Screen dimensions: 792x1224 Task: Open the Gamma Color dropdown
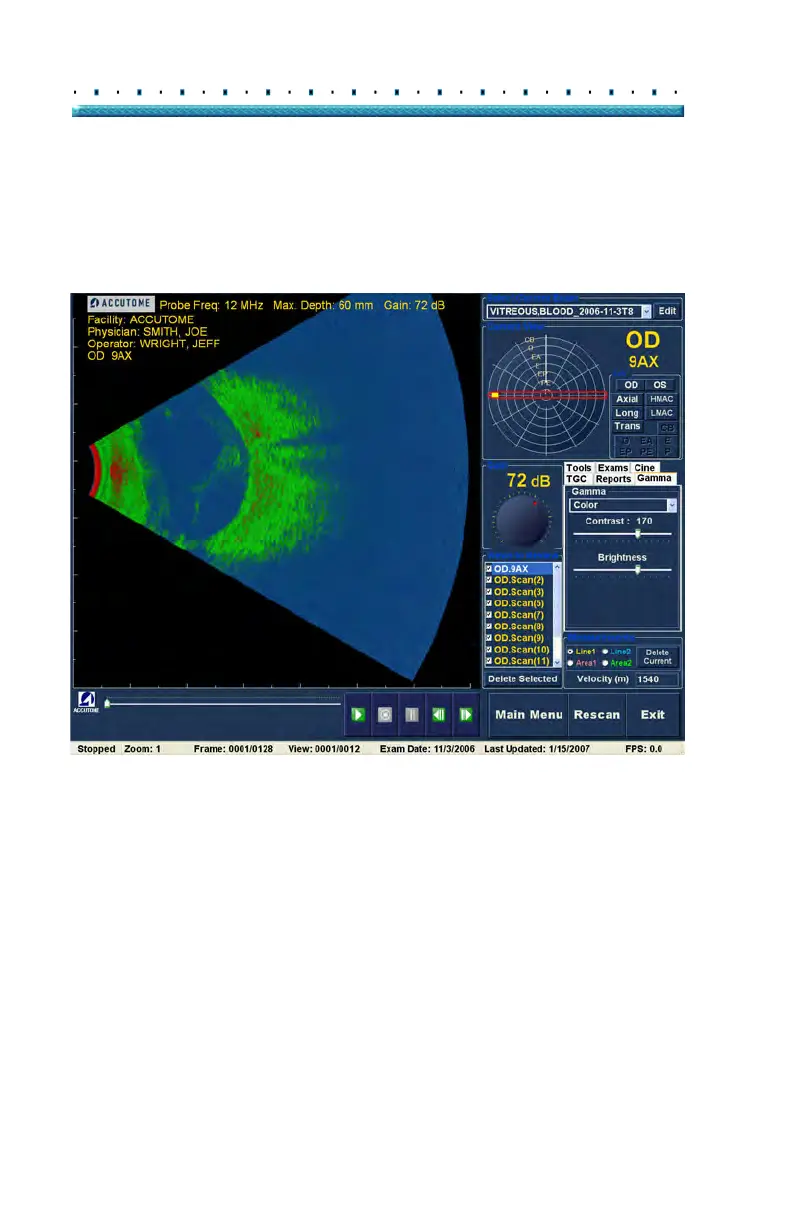623,506
